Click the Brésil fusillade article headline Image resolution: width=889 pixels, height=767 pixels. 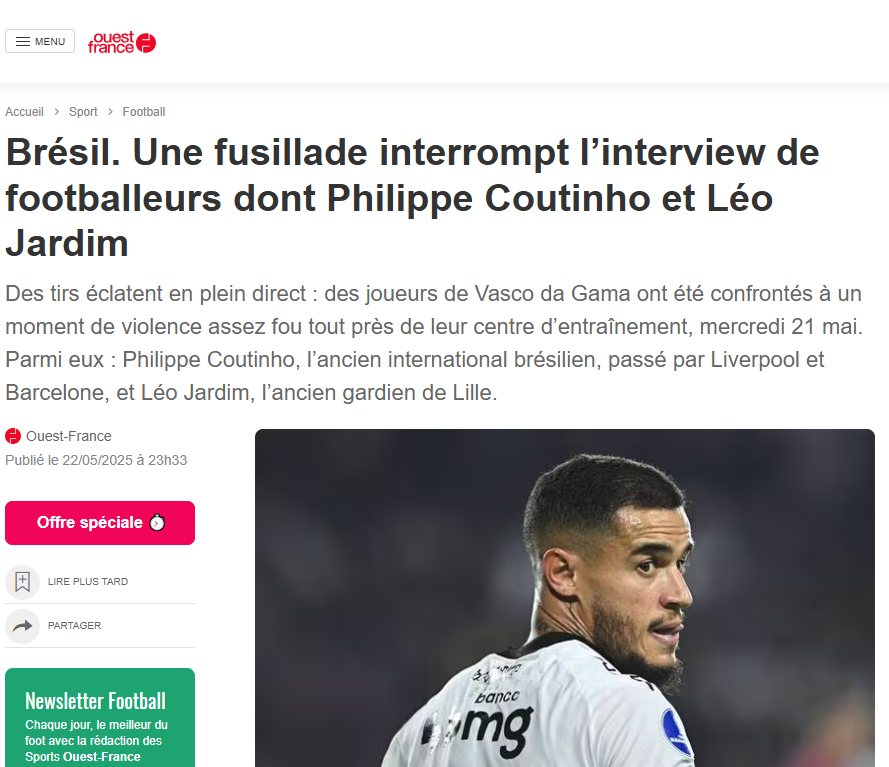[412, 198]
